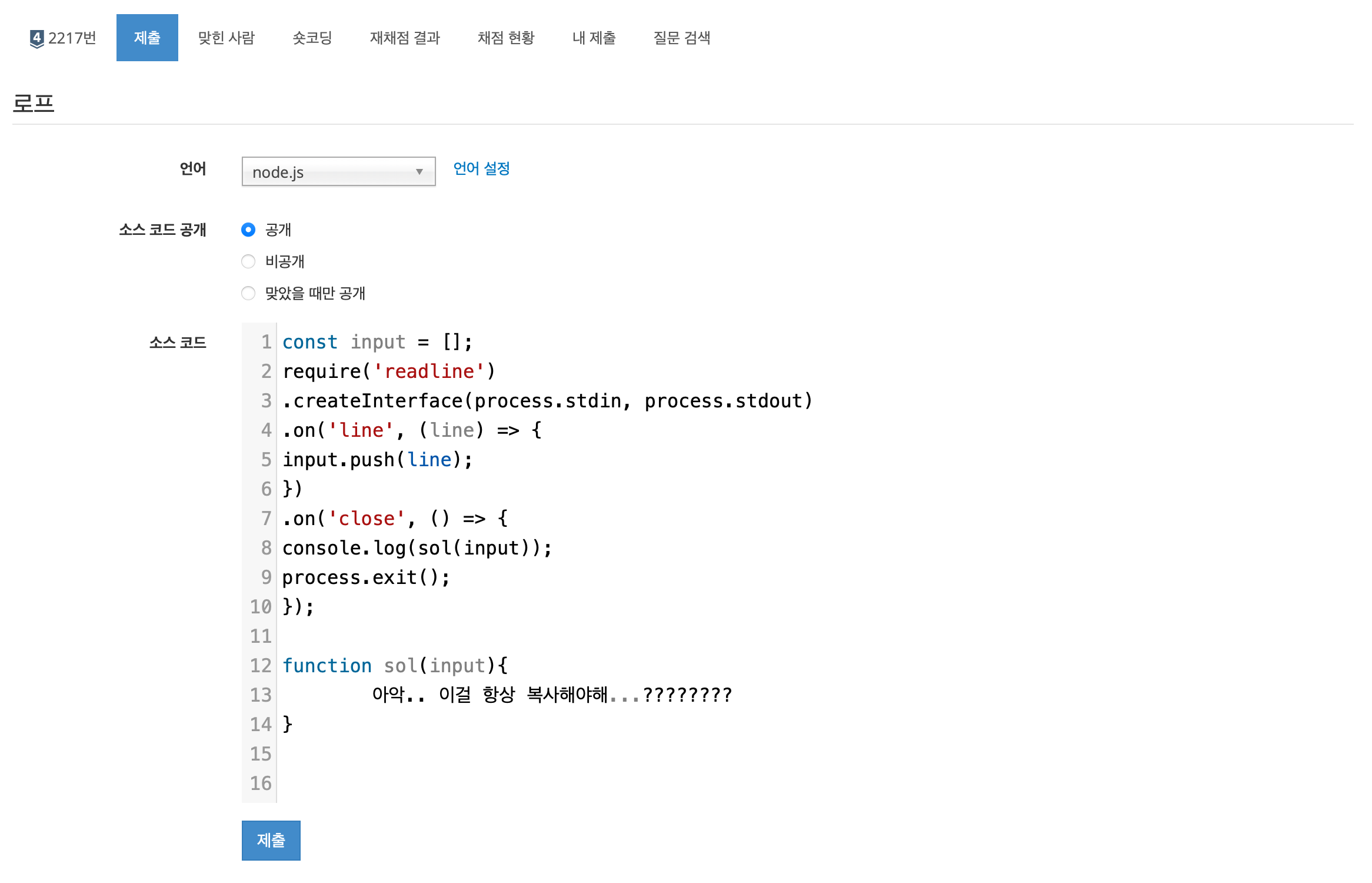Open the 2217번 problem tab
The height and width of the screenshot is (883, 1372).
[x=63, y=38]
